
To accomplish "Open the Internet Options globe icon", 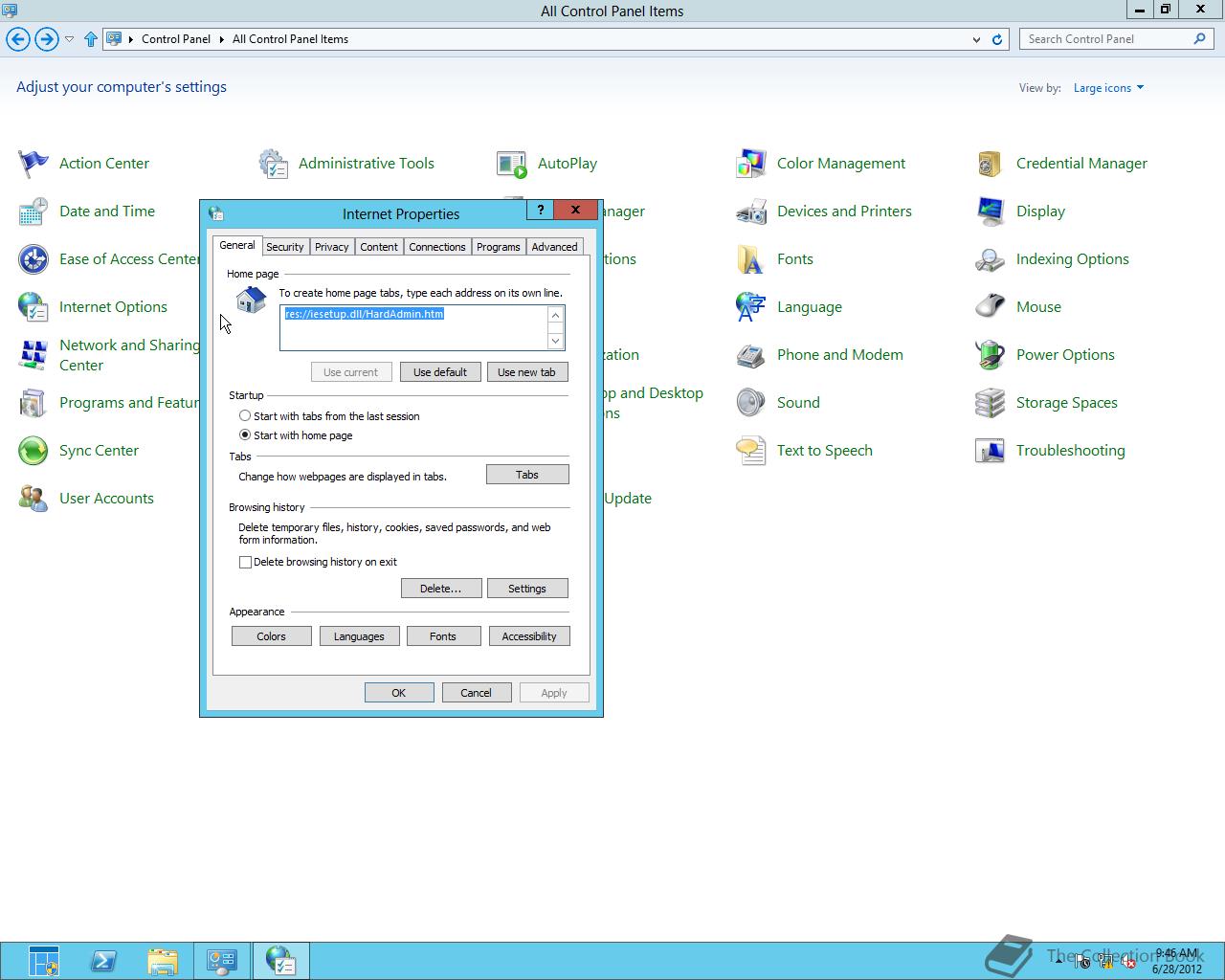I will pyautogui.click(x=33, y=307).
